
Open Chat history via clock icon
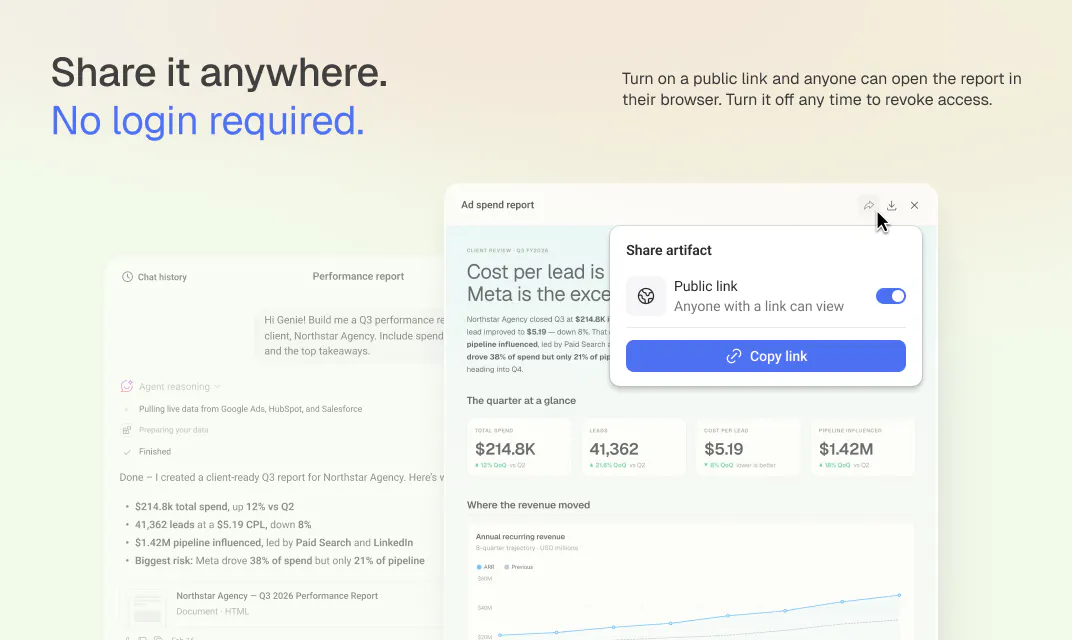pos(127,277)
